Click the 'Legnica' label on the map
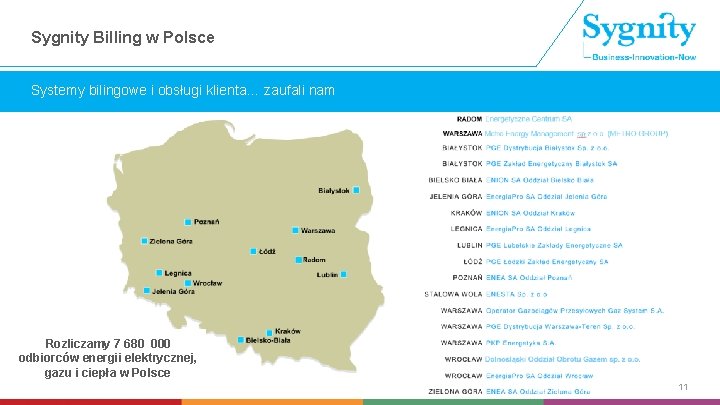 point(178,273)
